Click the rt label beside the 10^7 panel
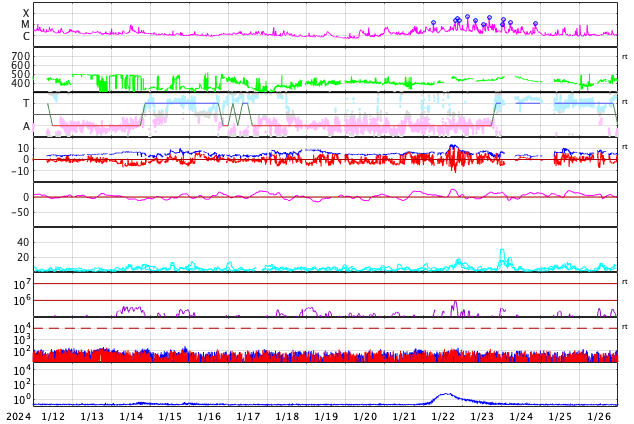The width and height of the screenshot is (634, 424). click(625, 282)
